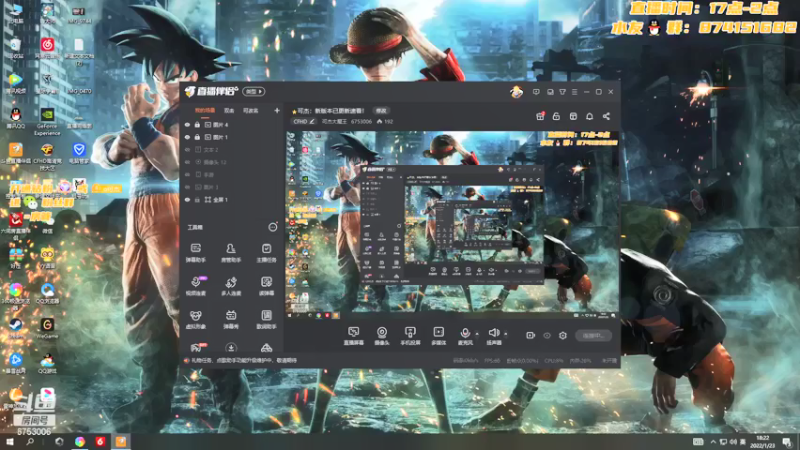Toggle preview eye icon in bottom bar
Image resolution: width=800 pixels, height=450 pixels.
[547, 336]
